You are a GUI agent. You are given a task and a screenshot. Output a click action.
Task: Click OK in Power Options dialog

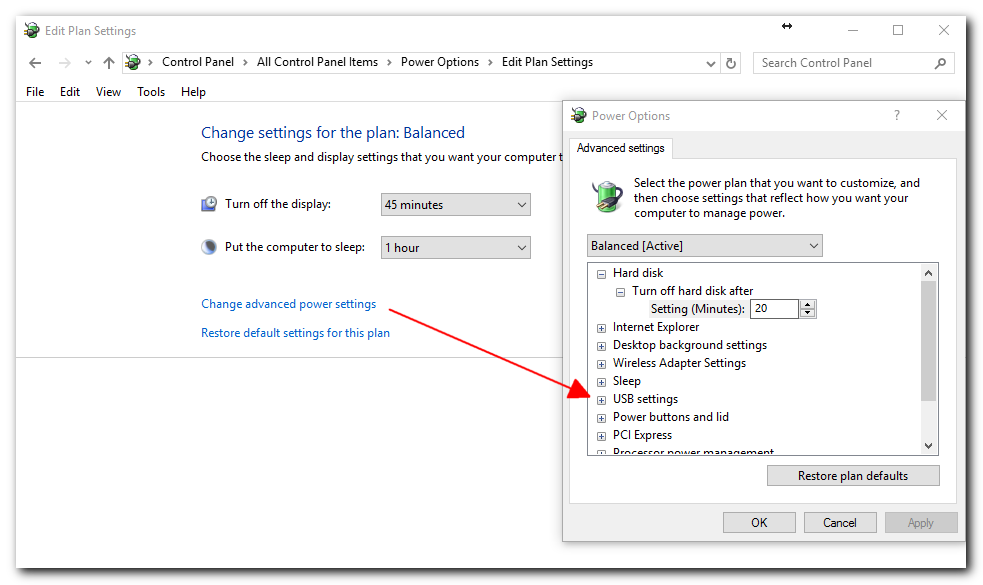pos(759,523)
